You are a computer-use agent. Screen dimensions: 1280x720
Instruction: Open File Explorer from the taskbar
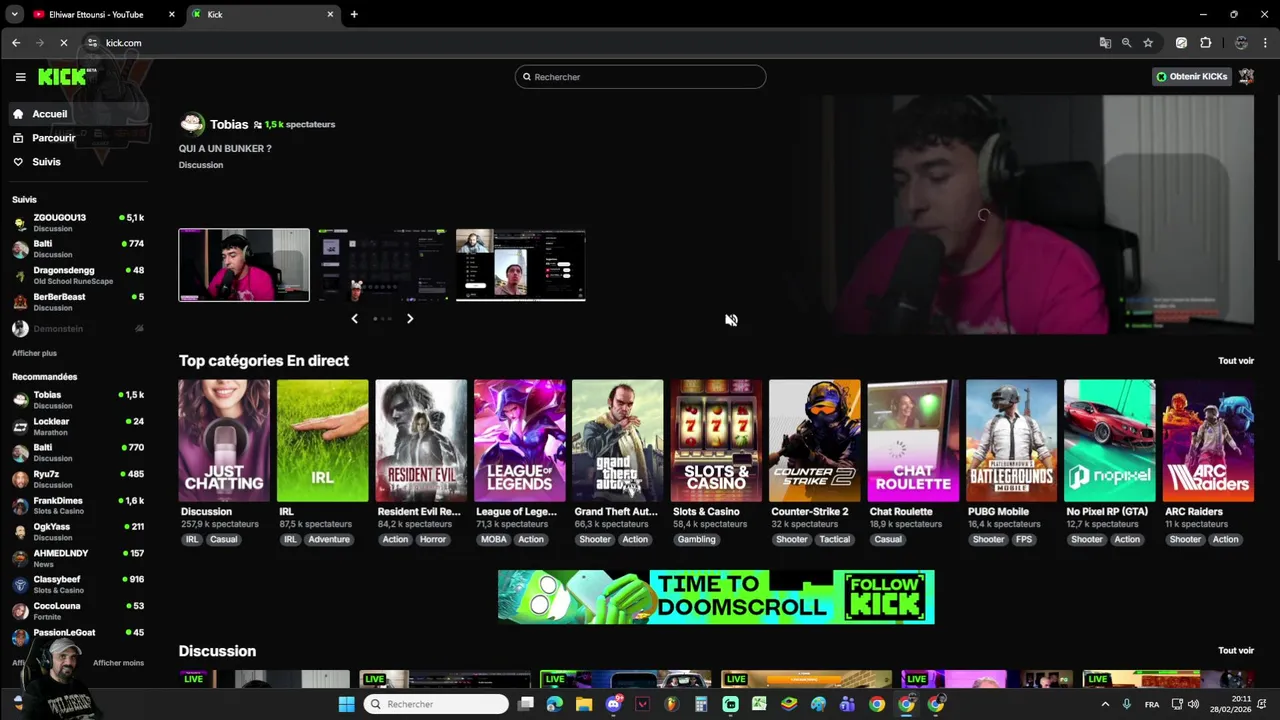[x=584, y=704]
